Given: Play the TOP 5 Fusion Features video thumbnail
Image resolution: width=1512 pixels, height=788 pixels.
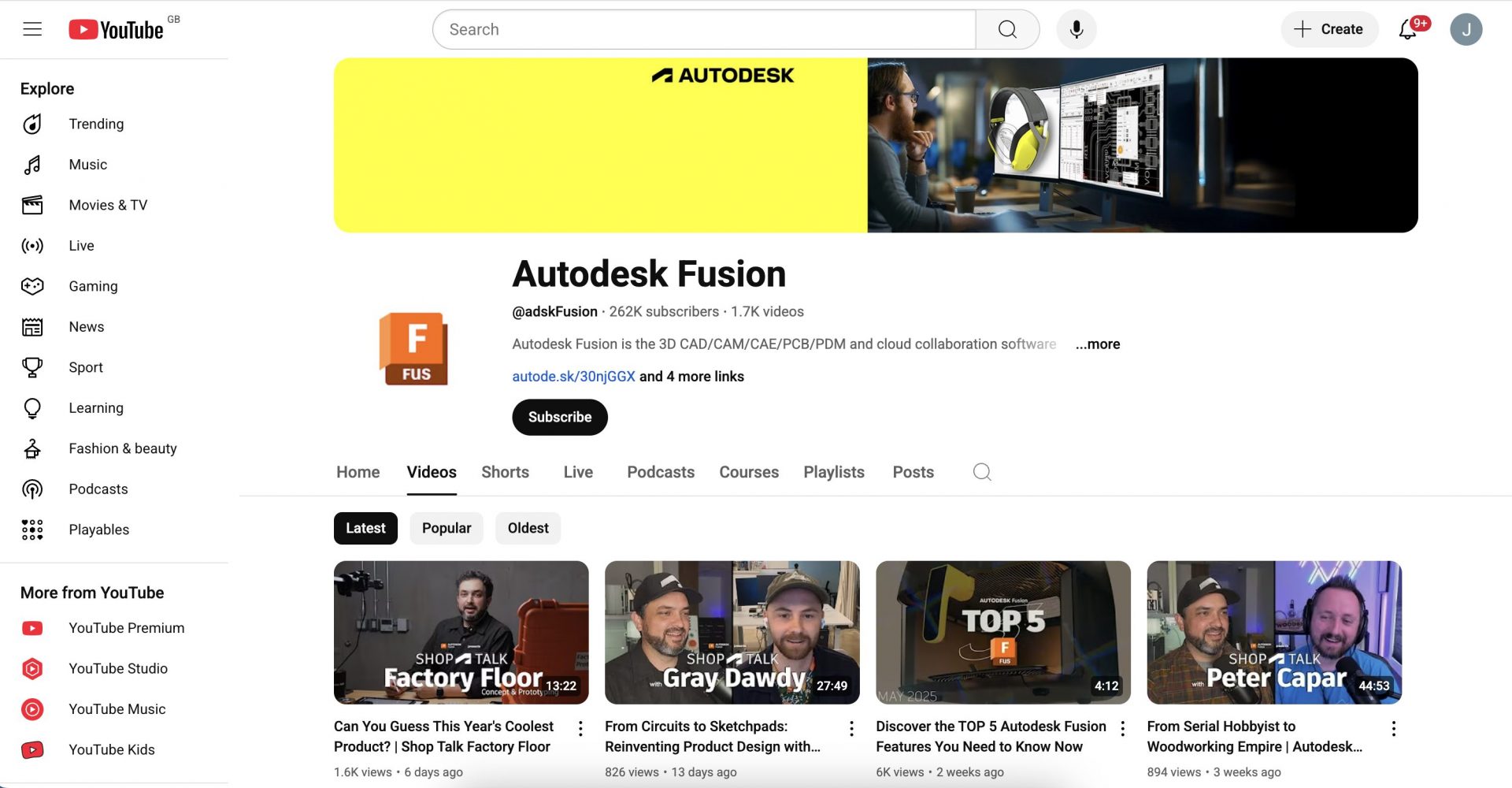Looking at the screenshot, I should pyautogui.click(x=1002, y=630).
